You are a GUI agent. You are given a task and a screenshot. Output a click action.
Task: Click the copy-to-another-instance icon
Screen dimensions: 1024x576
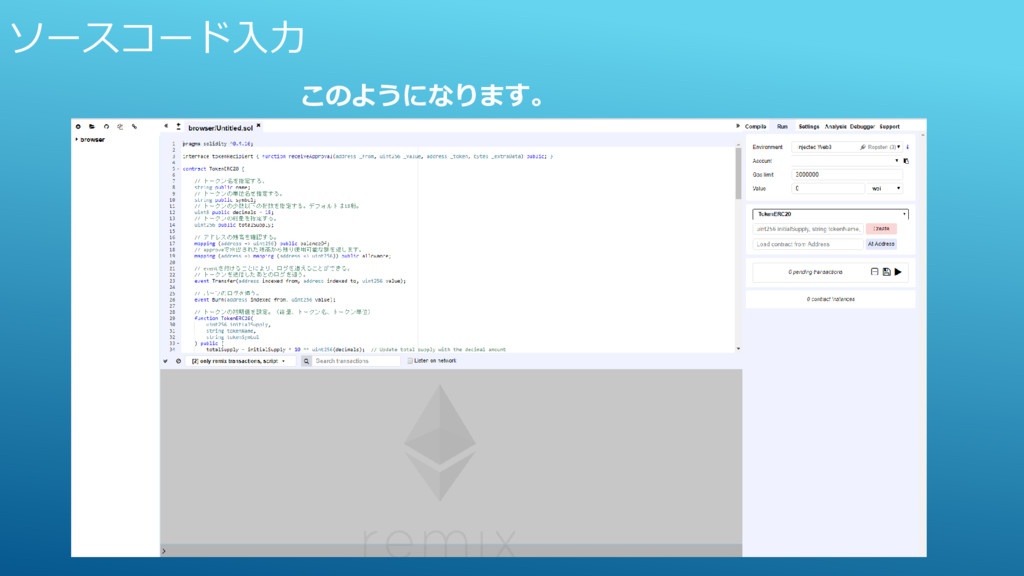click(x=120, y=127)
